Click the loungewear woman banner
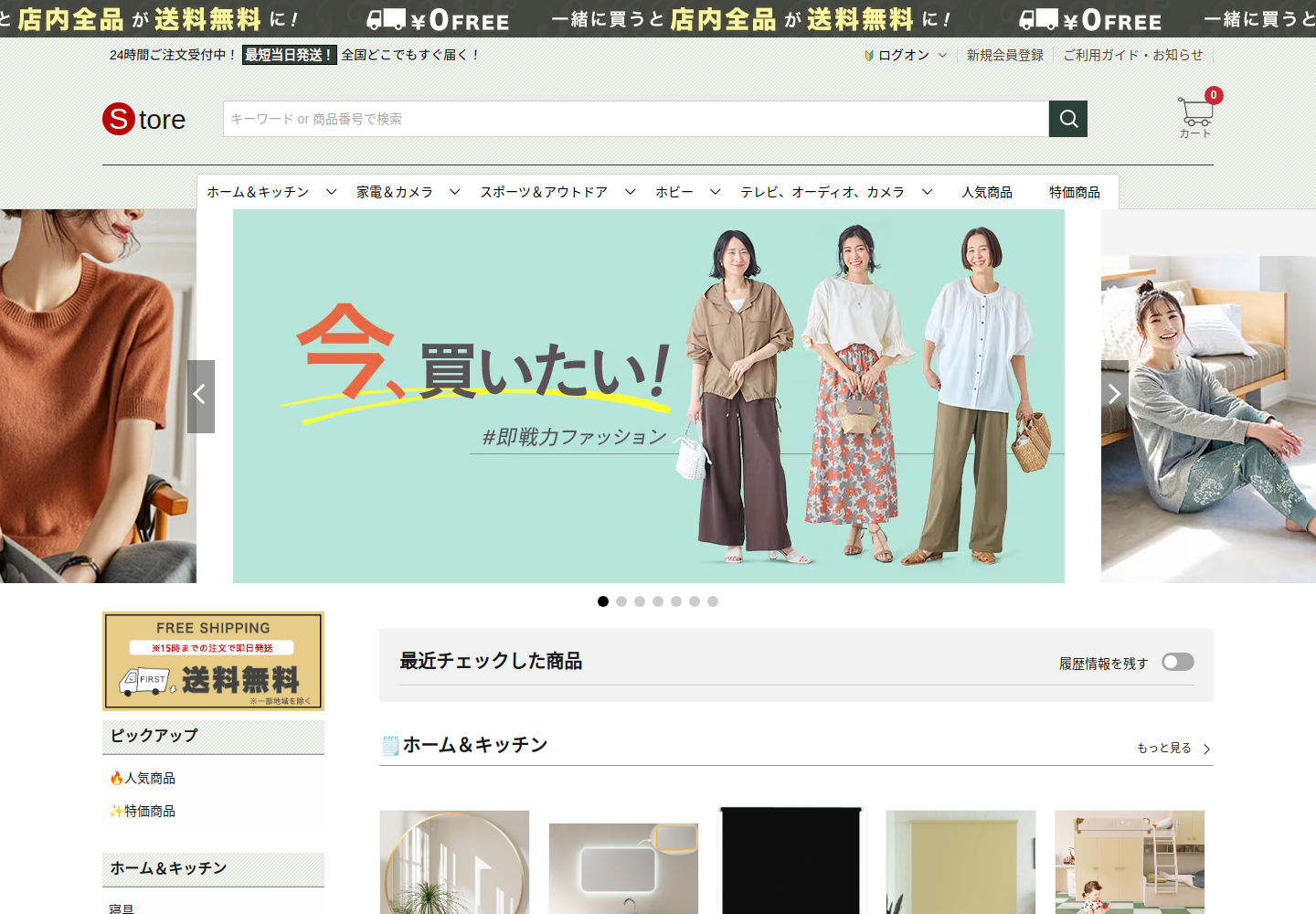 point(1208,396)
